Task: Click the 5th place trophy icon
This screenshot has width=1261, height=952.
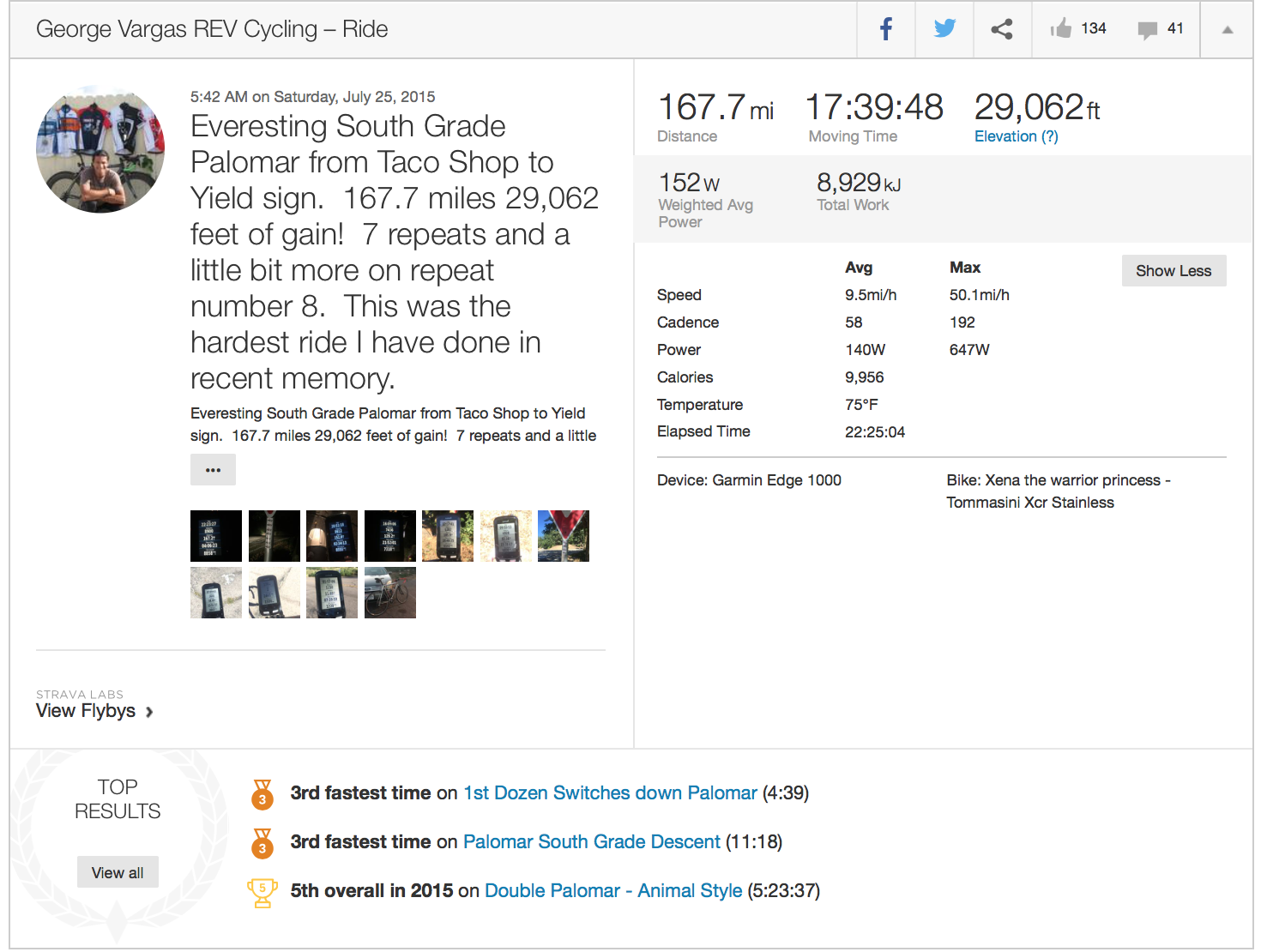Action: [x=262, y=892]
